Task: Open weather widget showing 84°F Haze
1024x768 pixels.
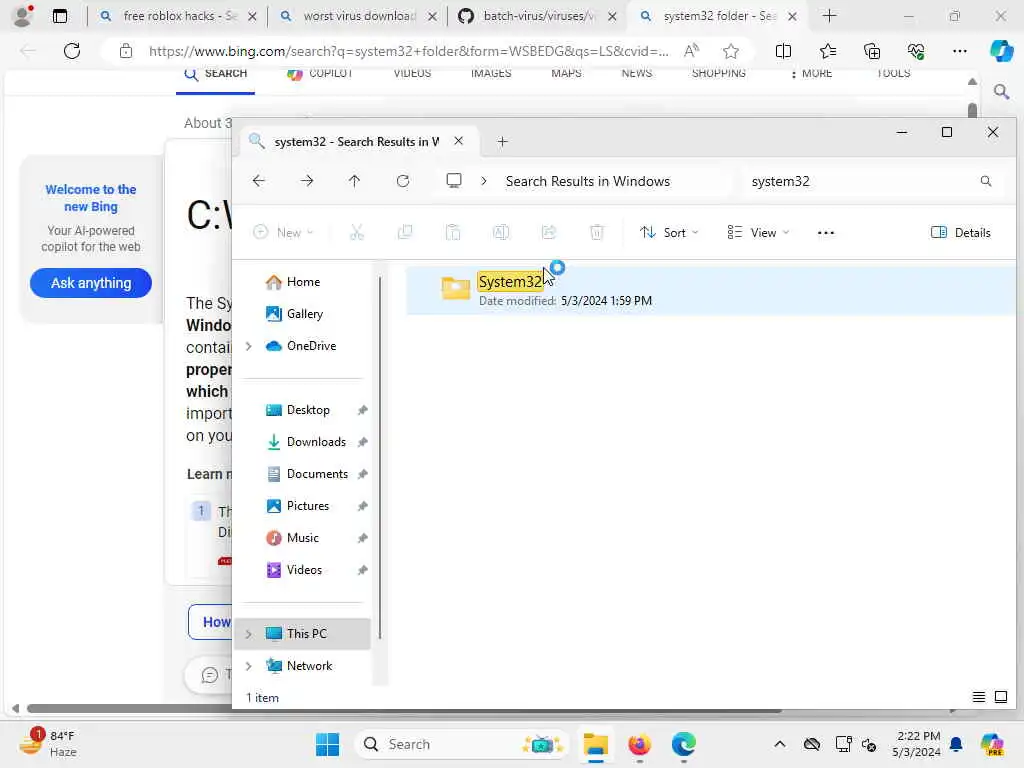Action: [x=48, y=744]
